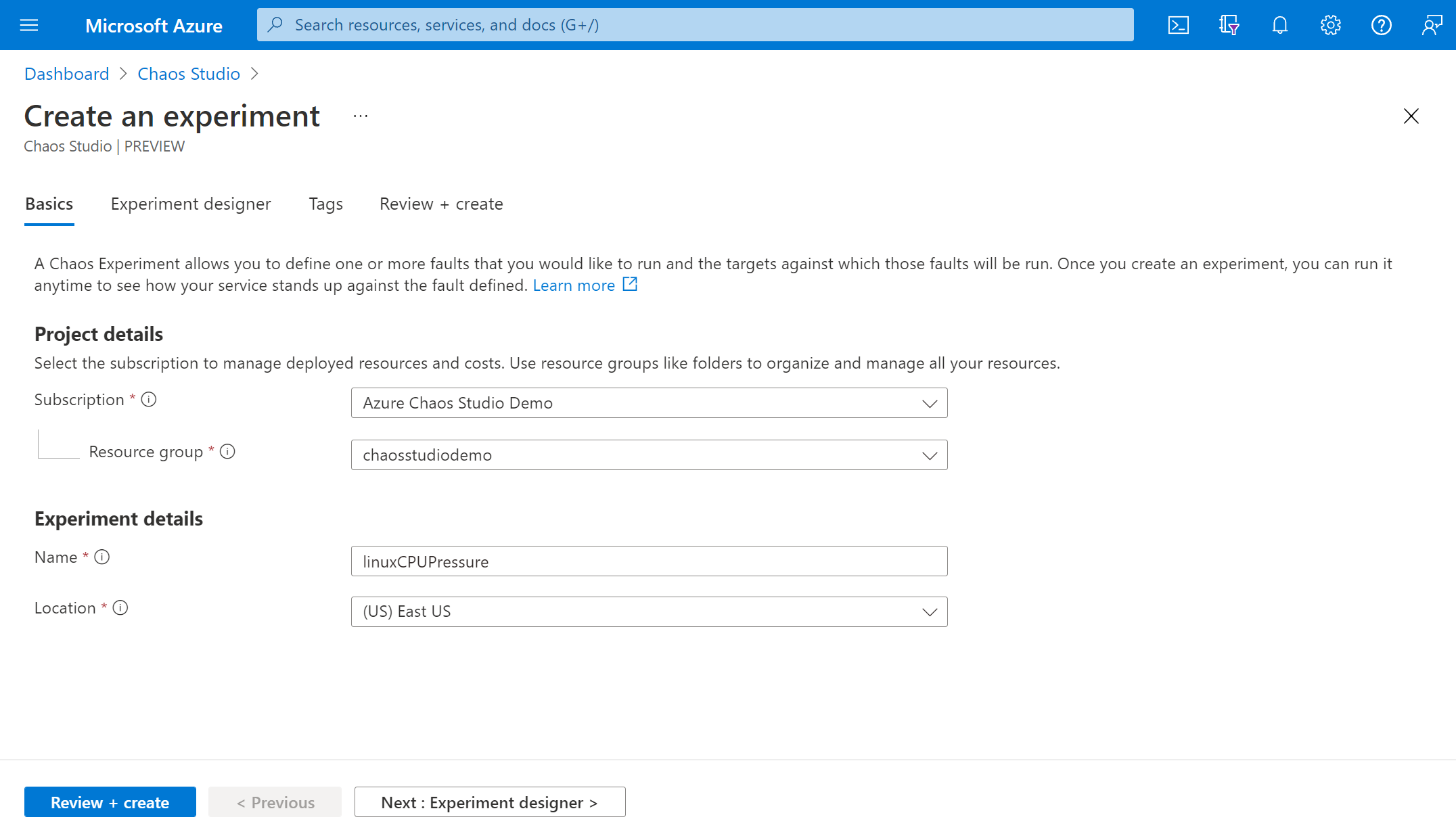
Task: Click the Help question mark icon
Action: click(1380, 25)
